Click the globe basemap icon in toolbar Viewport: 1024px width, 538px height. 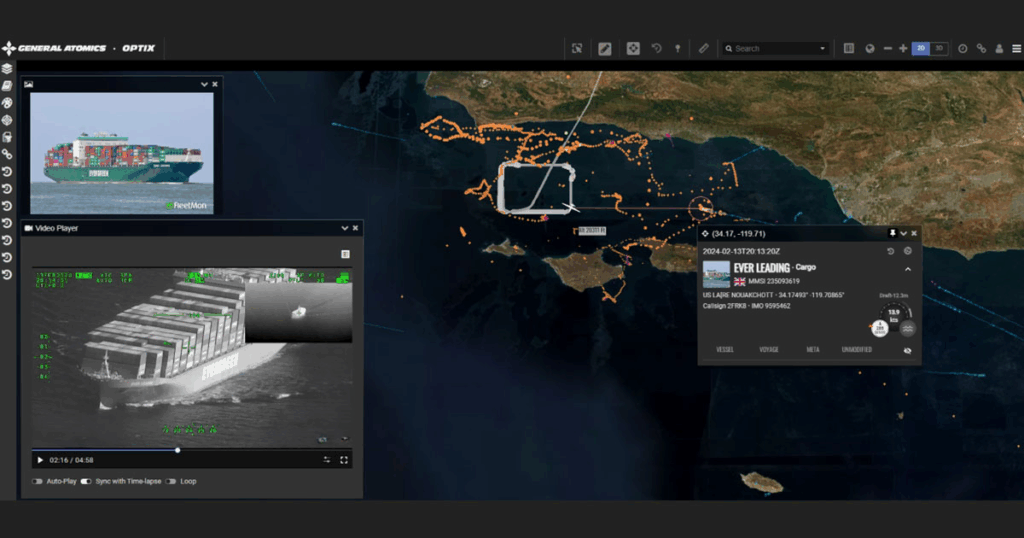tap(869, 48)
